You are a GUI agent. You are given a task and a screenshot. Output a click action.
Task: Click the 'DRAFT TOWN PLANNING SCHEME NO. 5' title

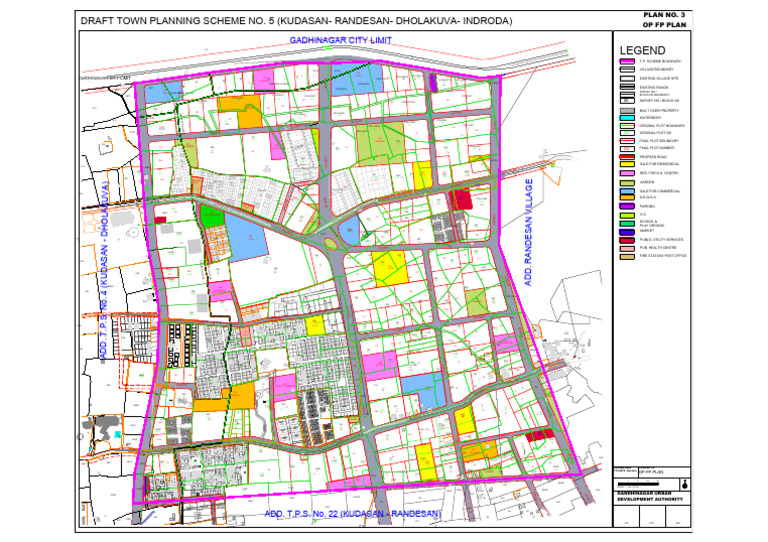pos(177,21)
